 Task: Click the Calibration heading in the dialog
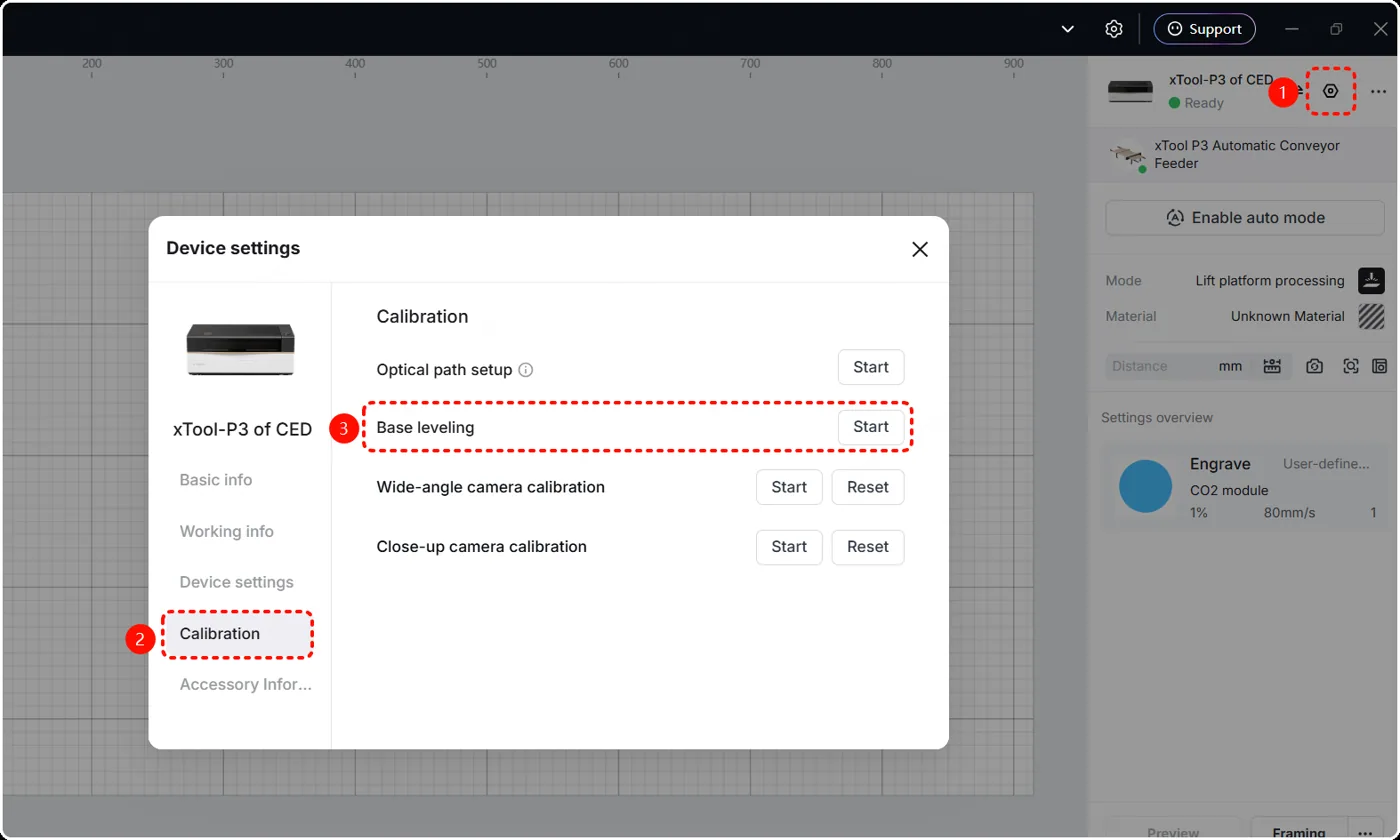pyautogui.click(x=422, y=317)
